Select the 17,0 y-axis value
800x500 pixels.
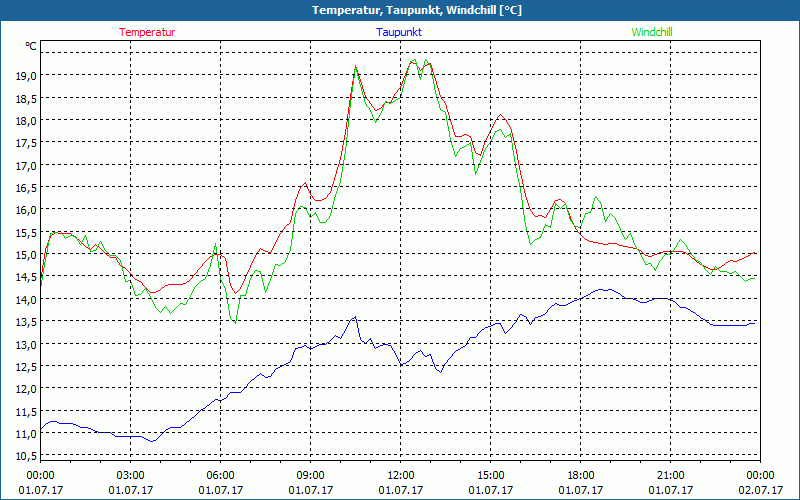tap(27, 166)
